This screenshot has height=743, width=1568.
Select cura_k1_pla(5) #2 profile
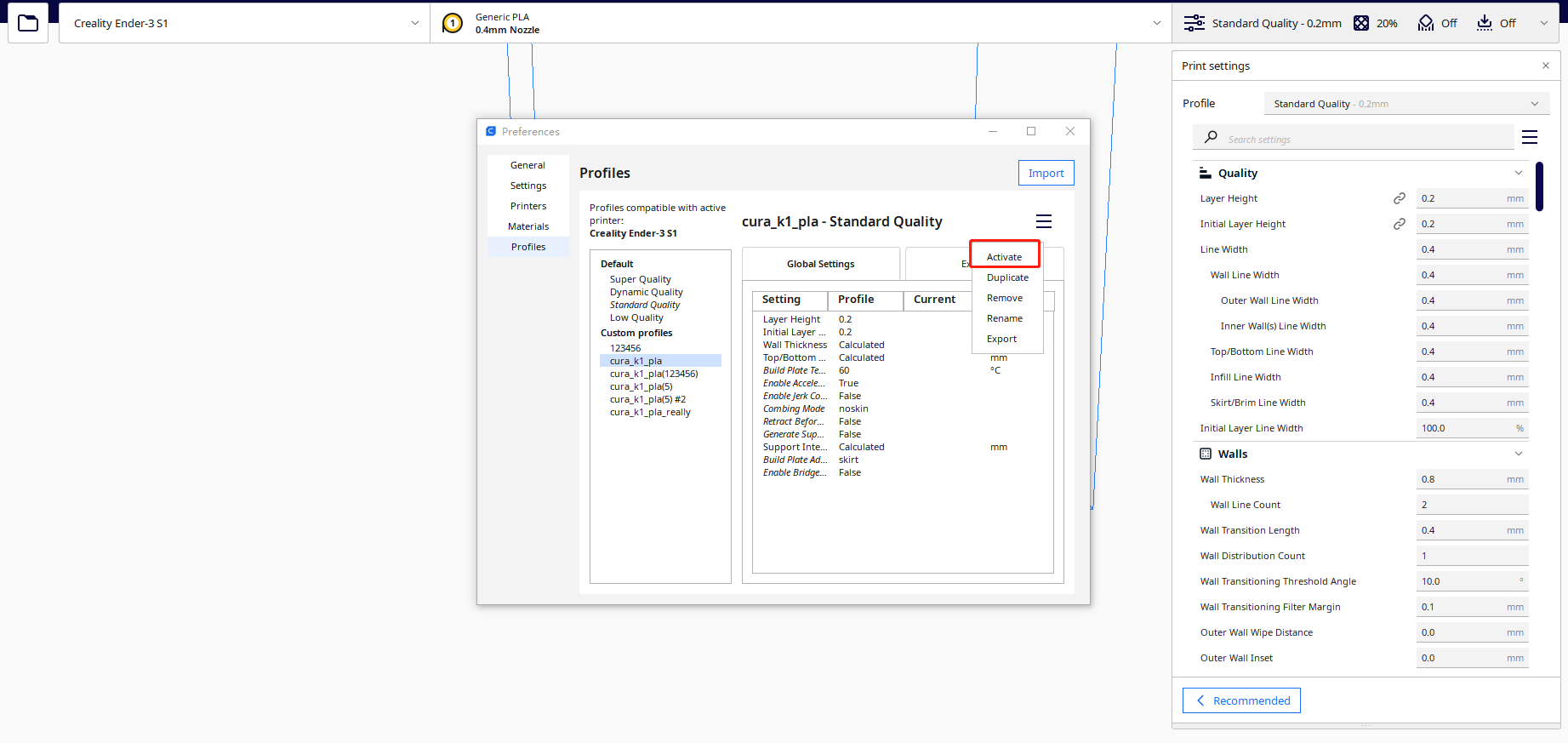[647, 399]
